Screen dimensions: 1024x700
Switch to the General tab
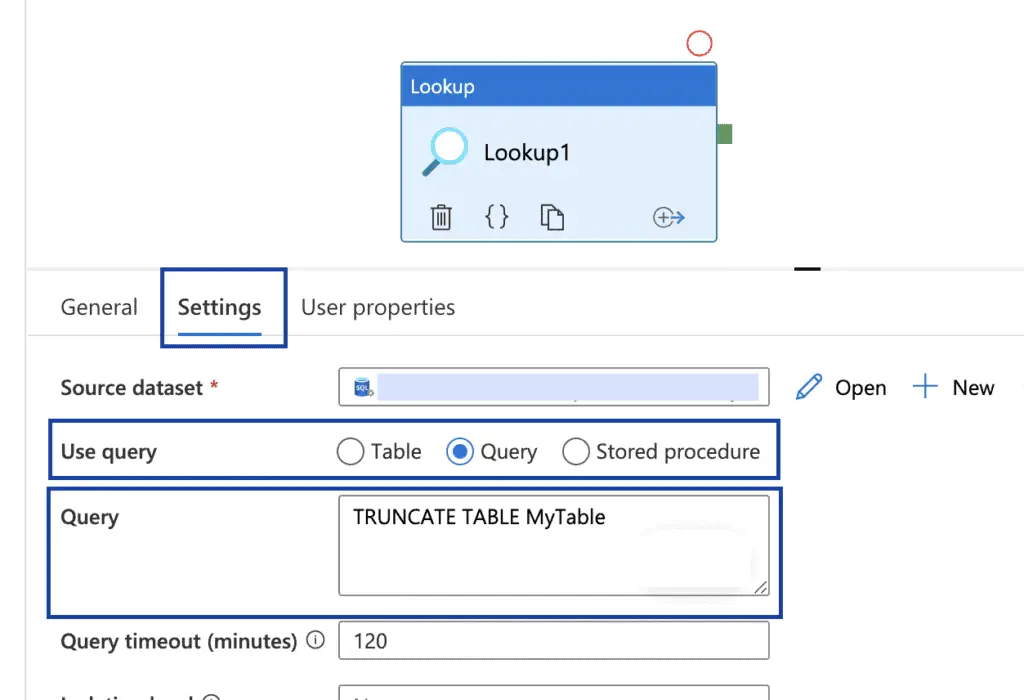[99, 307]
